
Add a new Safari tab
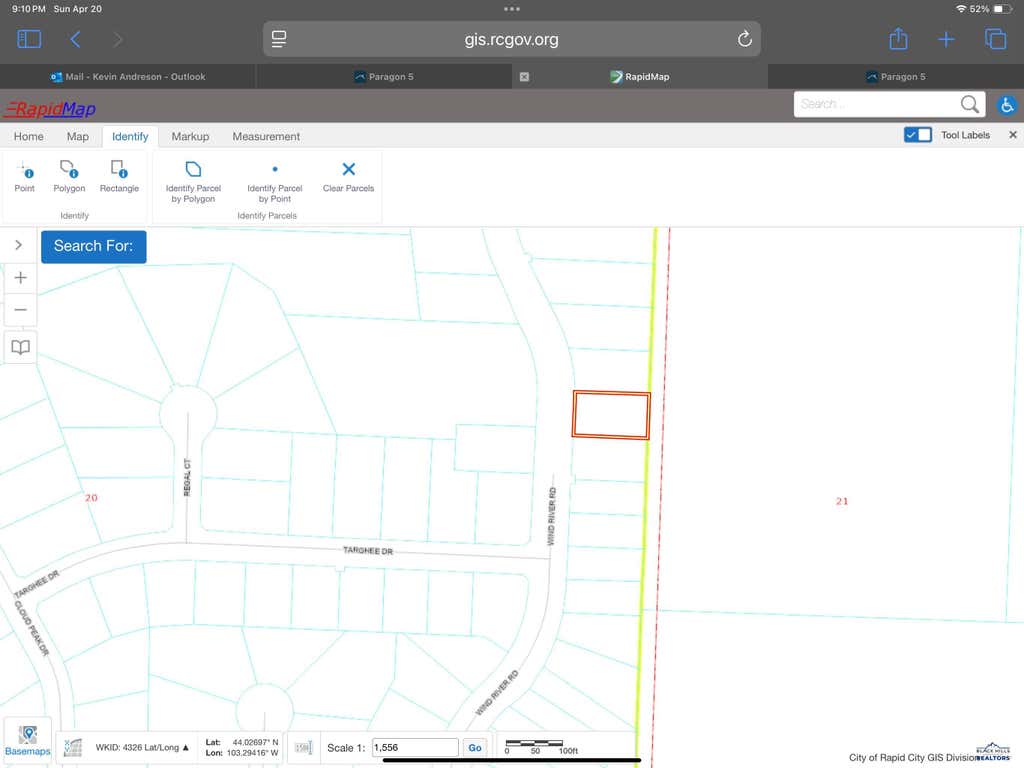(x=946, y=39)
